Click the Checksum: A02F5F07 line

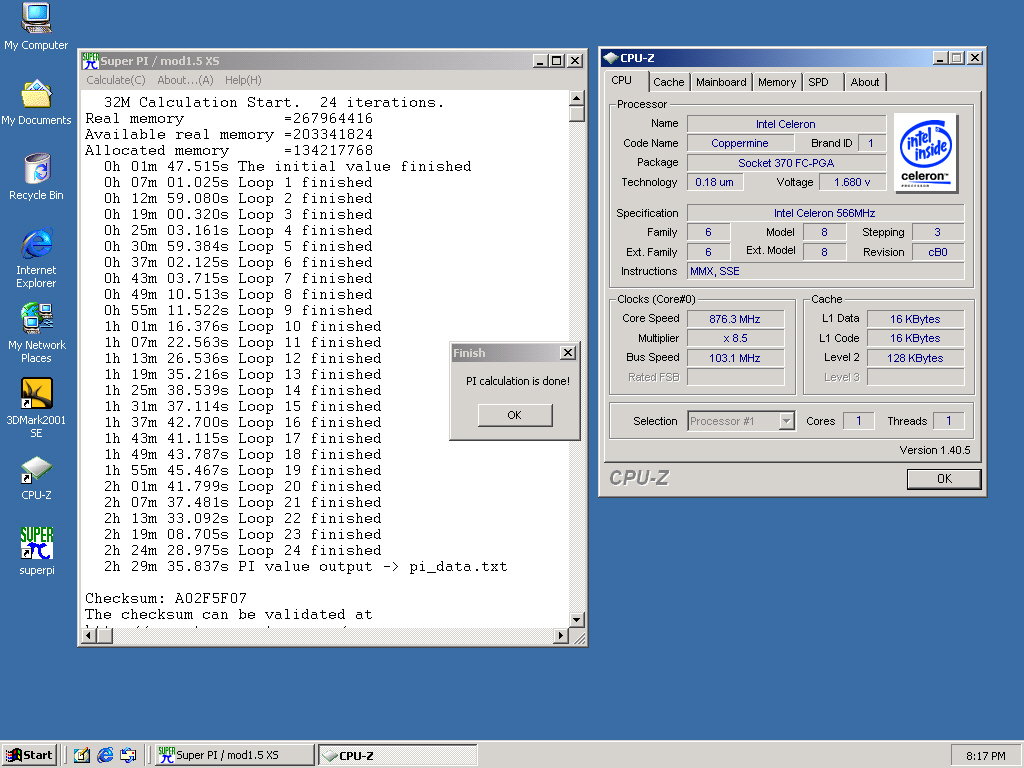click(x=166, y=598)
